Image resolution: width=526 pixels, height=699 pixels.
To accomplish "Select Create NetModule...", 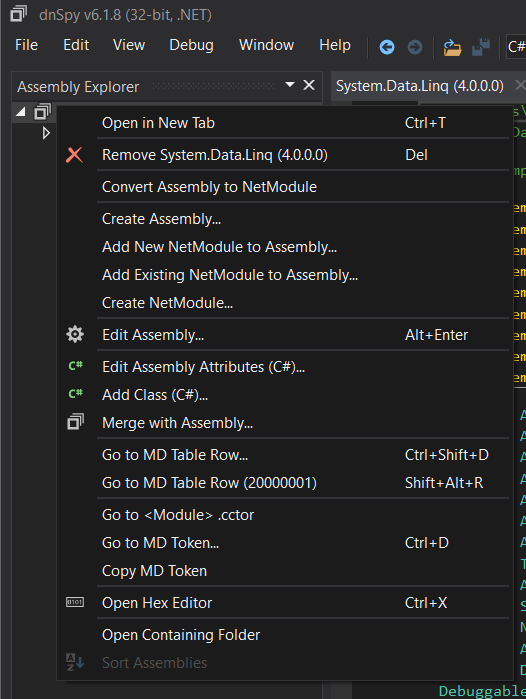I will (x=283, y=303).
